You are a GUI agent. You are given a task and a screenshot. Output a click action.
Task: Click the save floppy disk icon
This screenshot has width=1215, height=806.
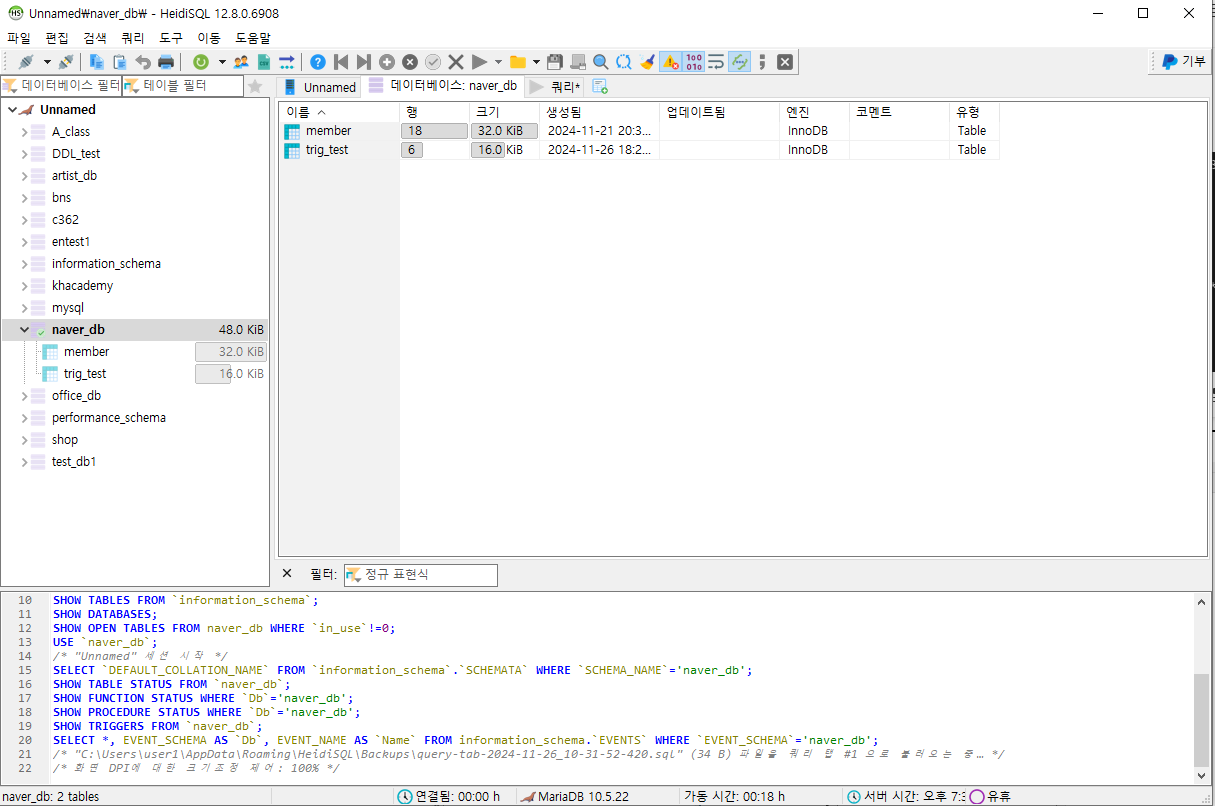tap(555, 62)
